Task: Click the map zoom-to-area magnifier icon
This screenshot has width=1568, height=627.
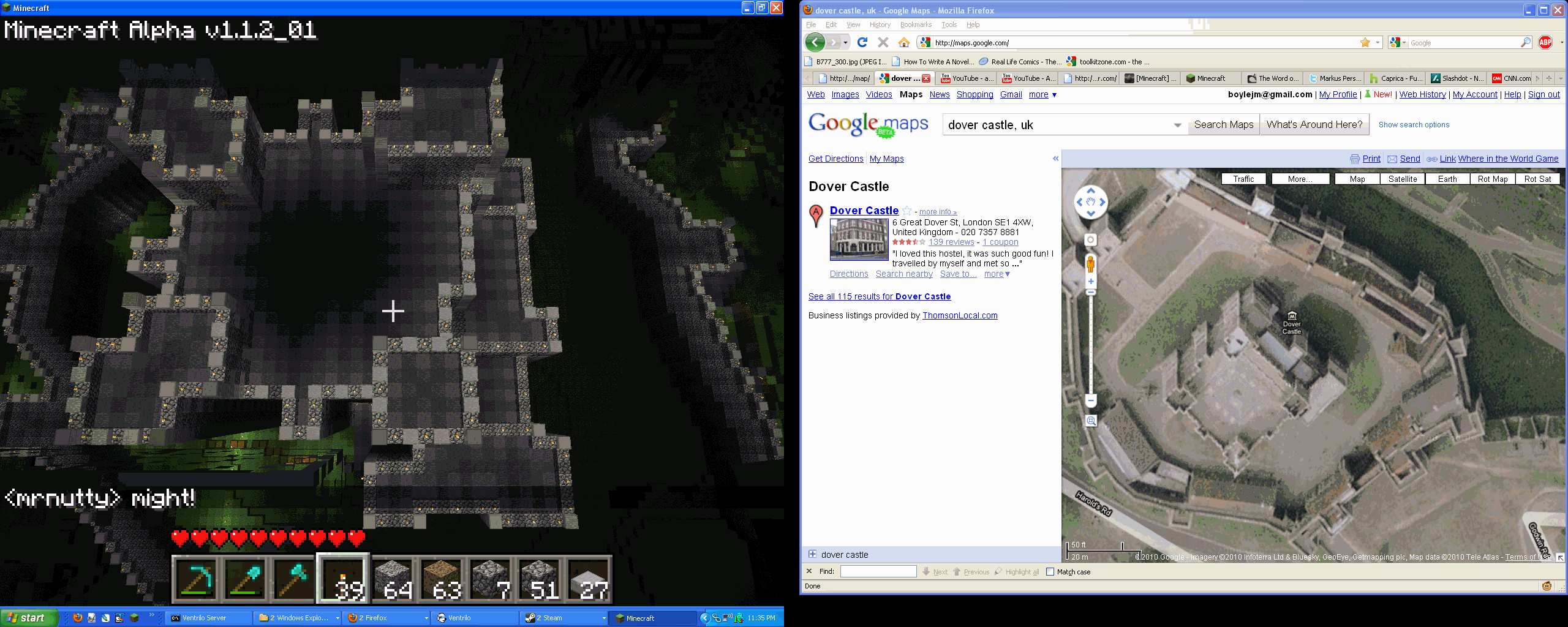Action: point(1091,421)
